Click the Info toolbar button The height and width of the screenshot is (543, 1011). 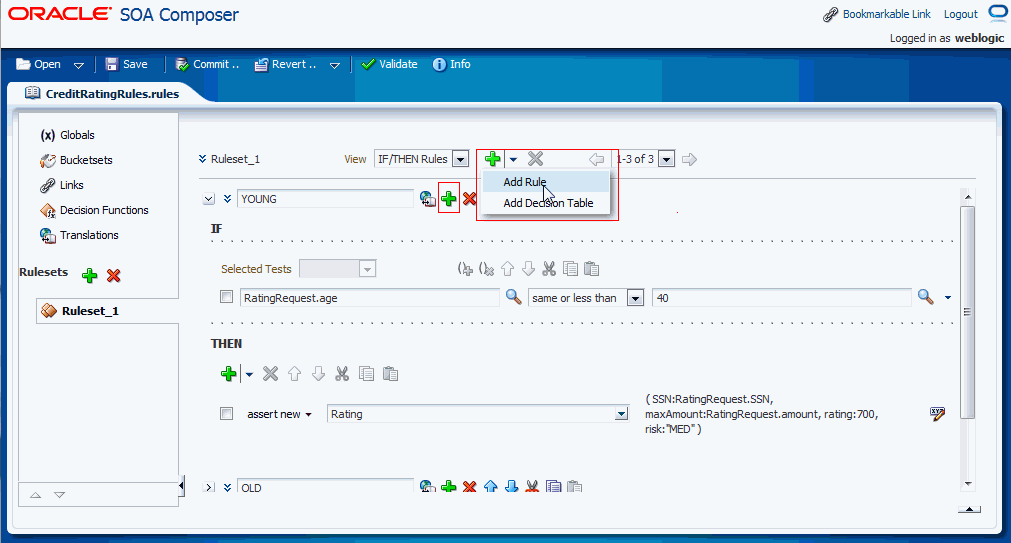pyautogui.click(x=451, y=64)
